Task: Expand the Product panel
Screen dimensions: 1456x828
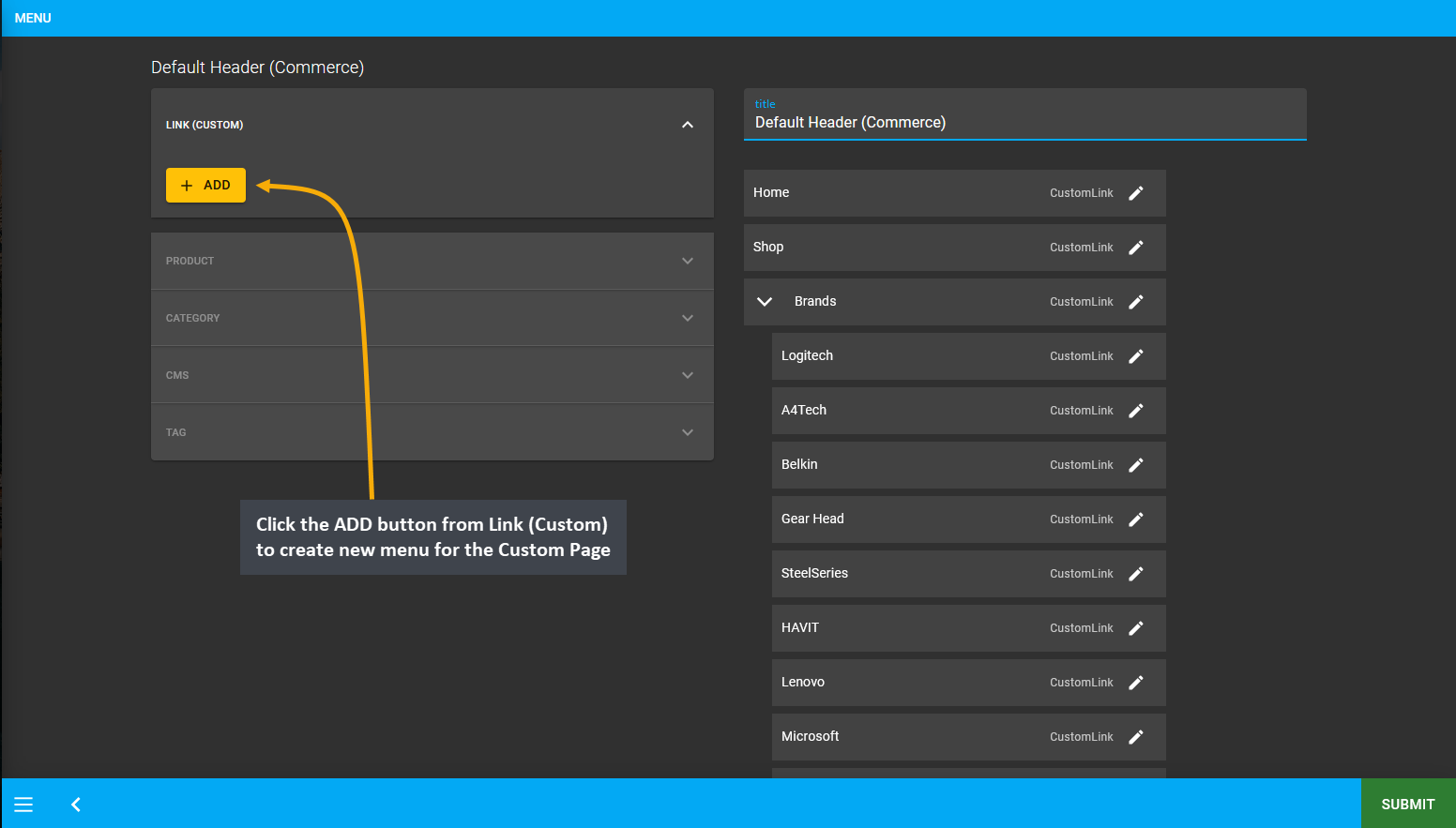Action: [x=688, y=261]
